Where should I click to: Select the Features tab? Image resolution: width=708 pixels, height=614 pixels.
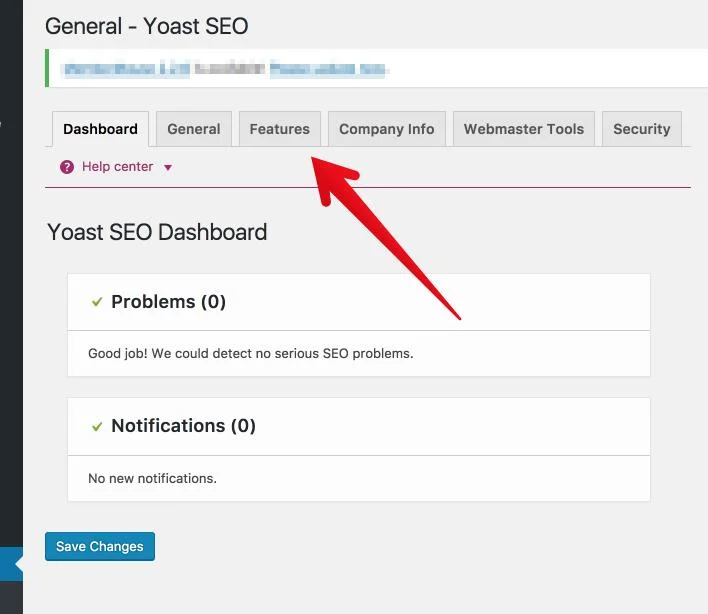tap(279, 129)
